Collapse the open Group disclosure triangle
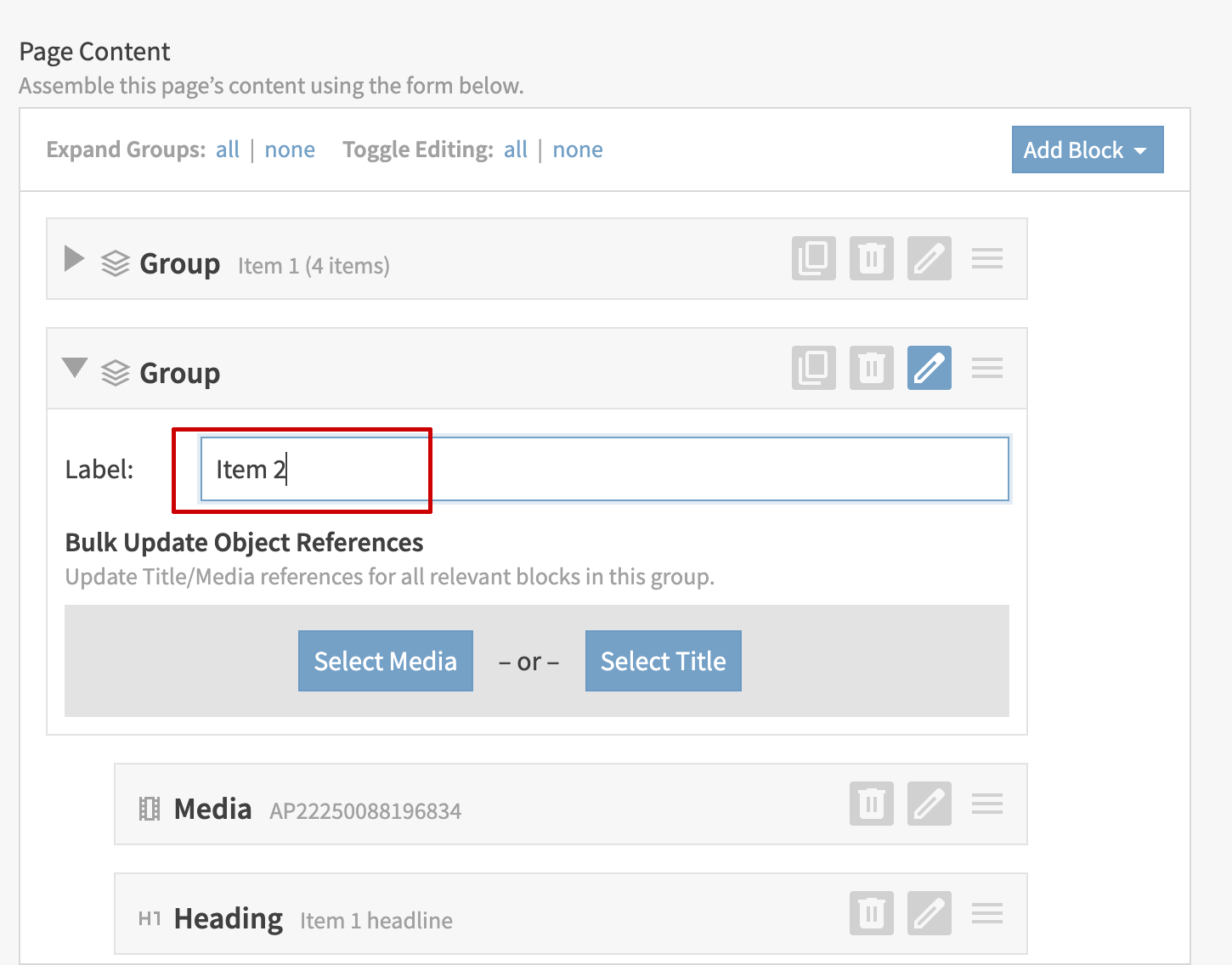 [x=75, y=368]
